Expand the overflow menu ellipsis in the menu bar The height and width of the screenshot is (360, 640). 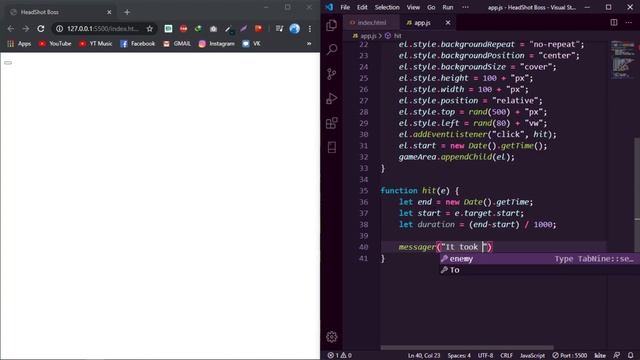465,7
